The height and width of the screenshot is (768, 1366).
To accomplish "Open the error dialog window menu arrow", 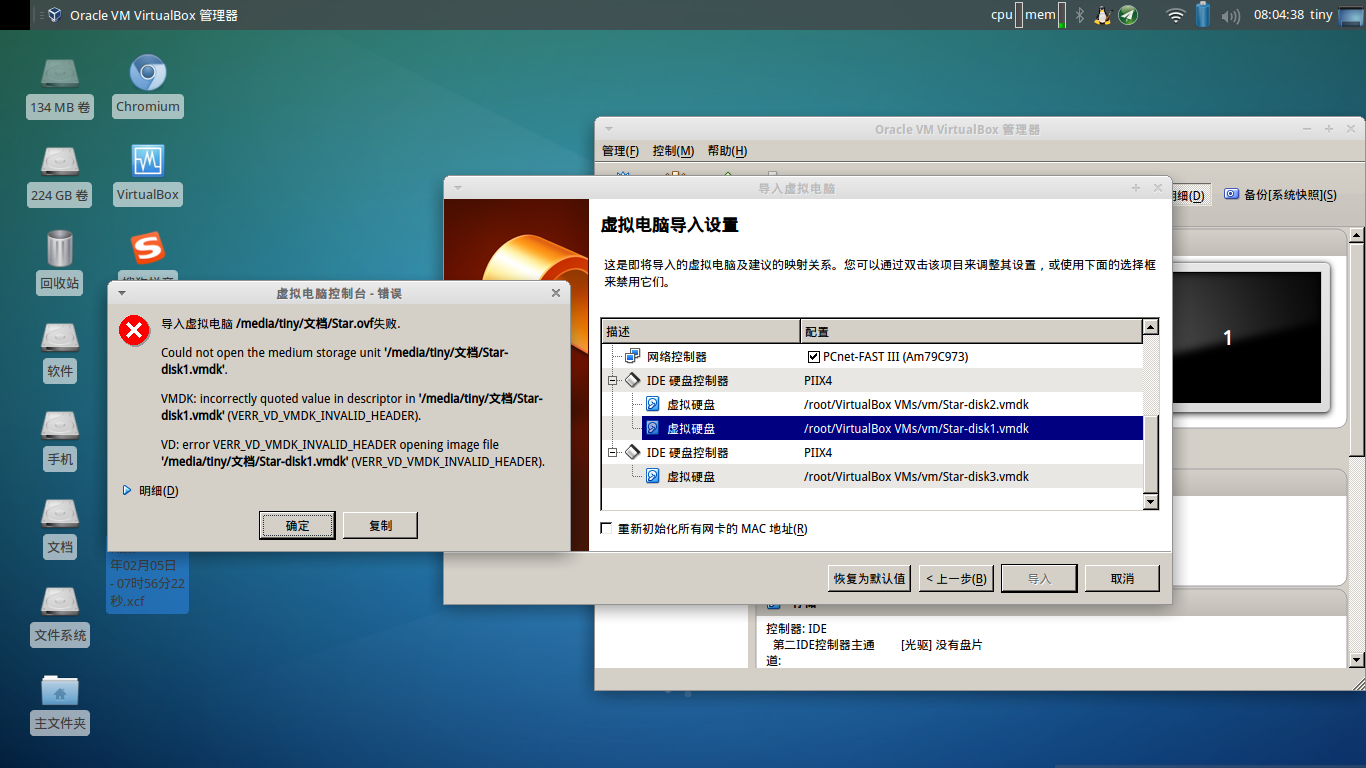I will [x=121, y=293].
